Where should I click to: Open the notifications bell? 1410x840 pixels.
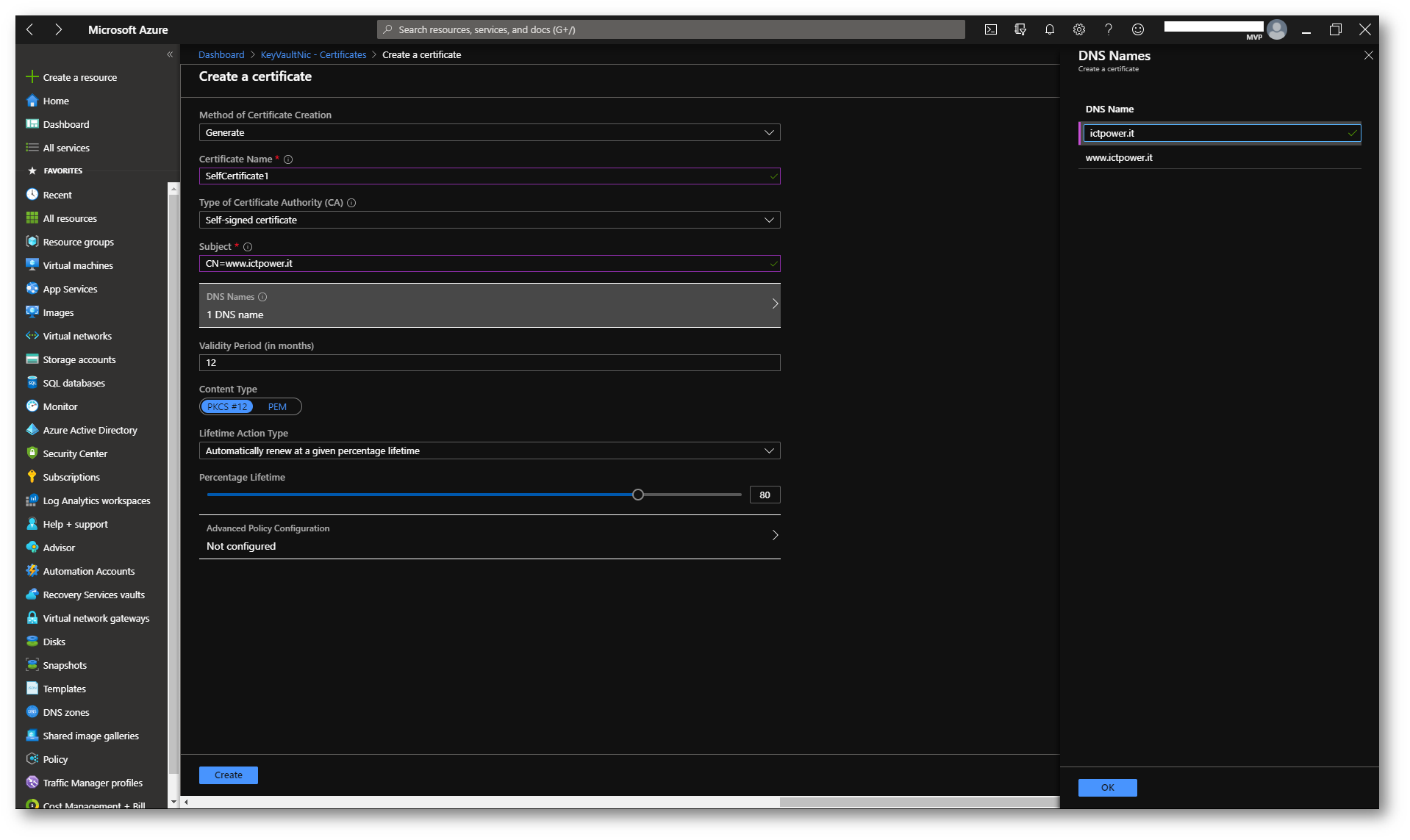coord(1049,29)
